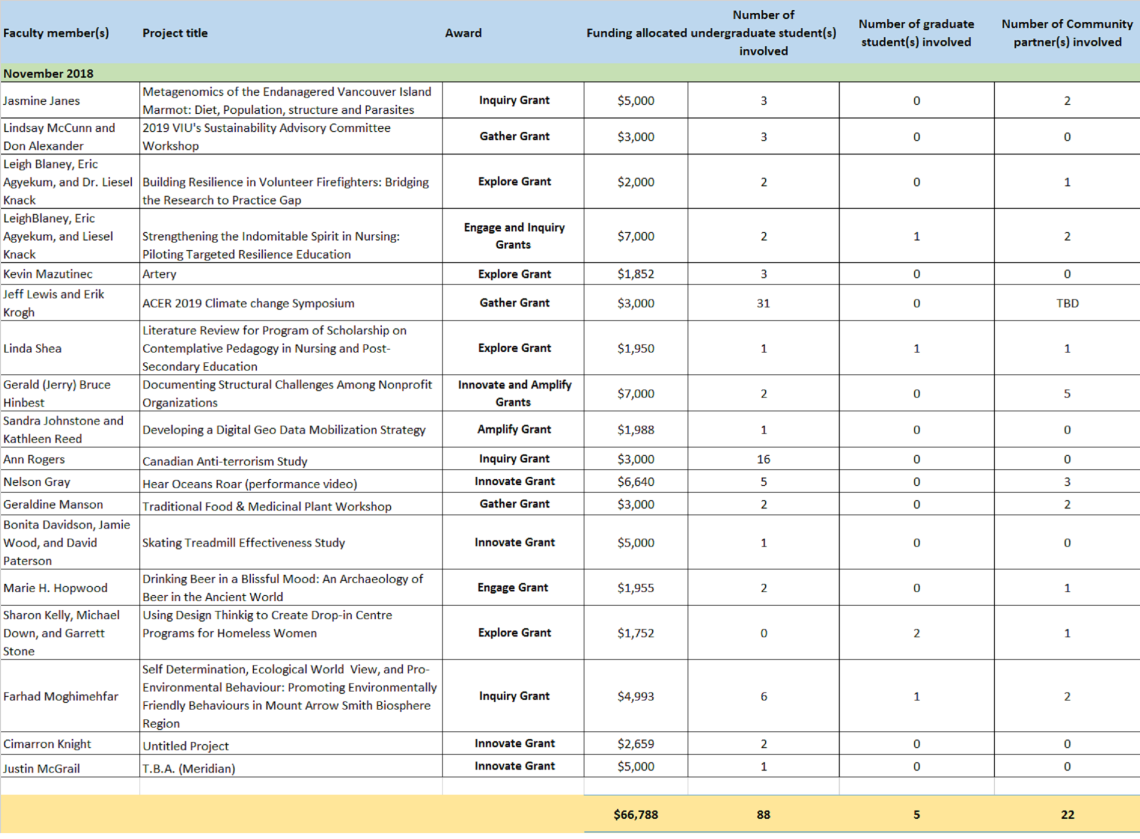Select the '$1,852' funding amount

635,274
